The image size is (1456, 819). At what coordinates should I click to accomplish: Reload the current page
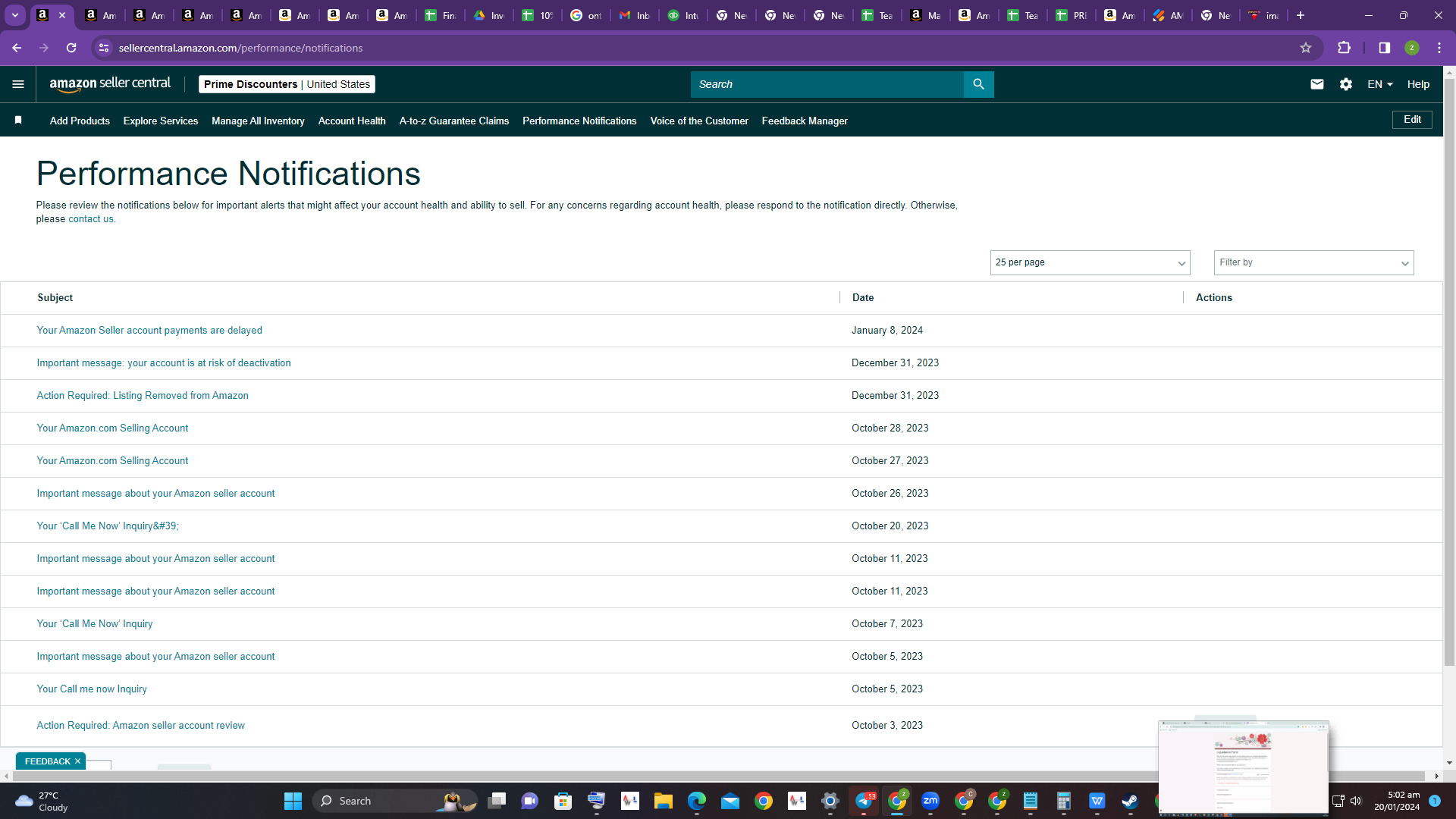71,48
